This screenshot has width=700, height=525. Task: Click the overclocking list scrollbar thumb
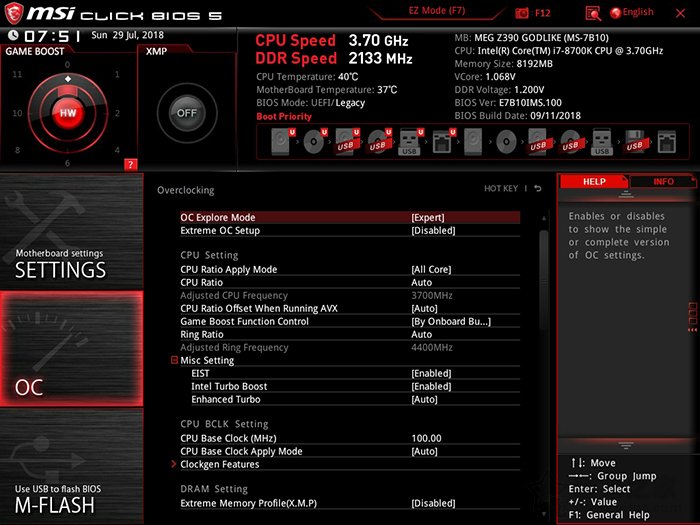tap(543, 279)
